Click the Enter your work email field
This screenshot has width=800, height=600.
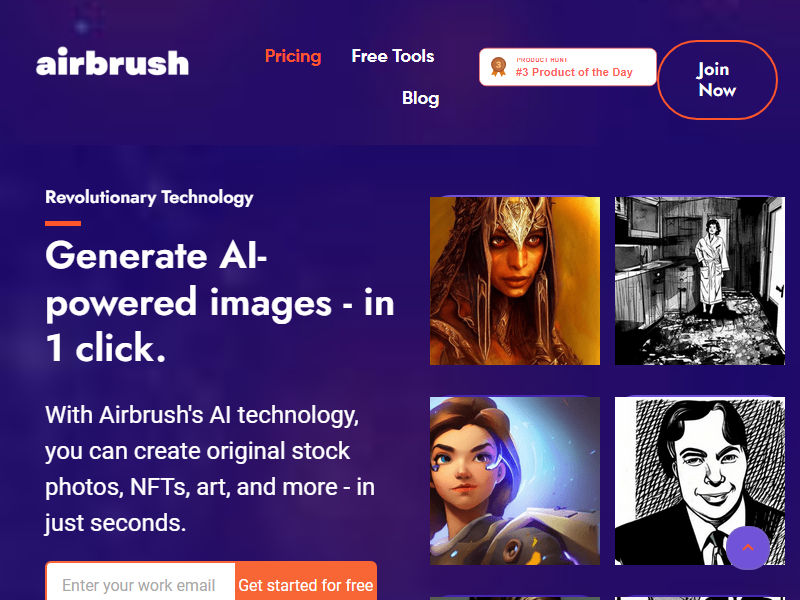(140, 582)
